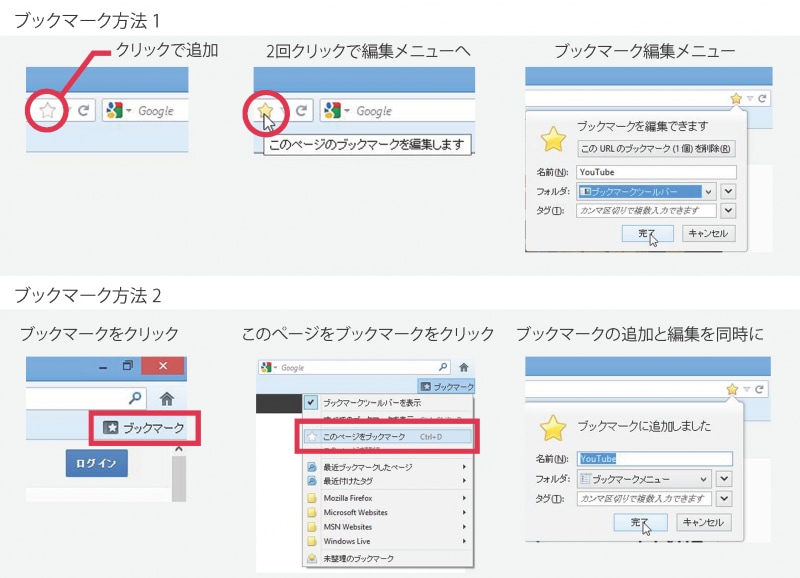The height and width of the screenshot is (578, 800).
Task: Click この URL のブックマーク (1 個) を削除 button
Action: tap(656, 148)
